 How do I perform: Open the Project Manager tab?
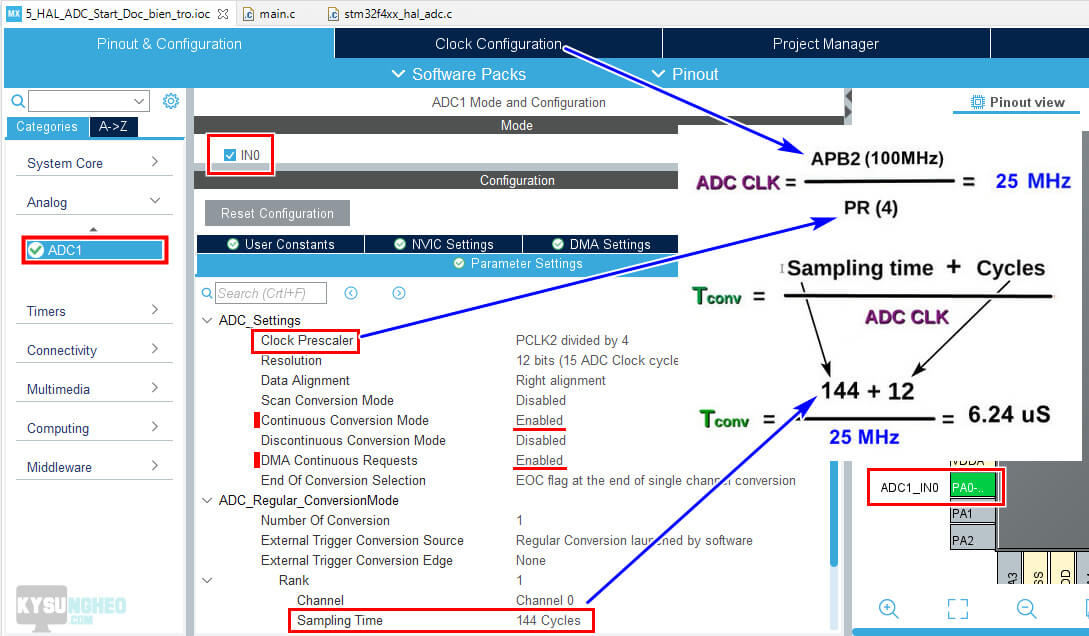click(x=825, y=44)
